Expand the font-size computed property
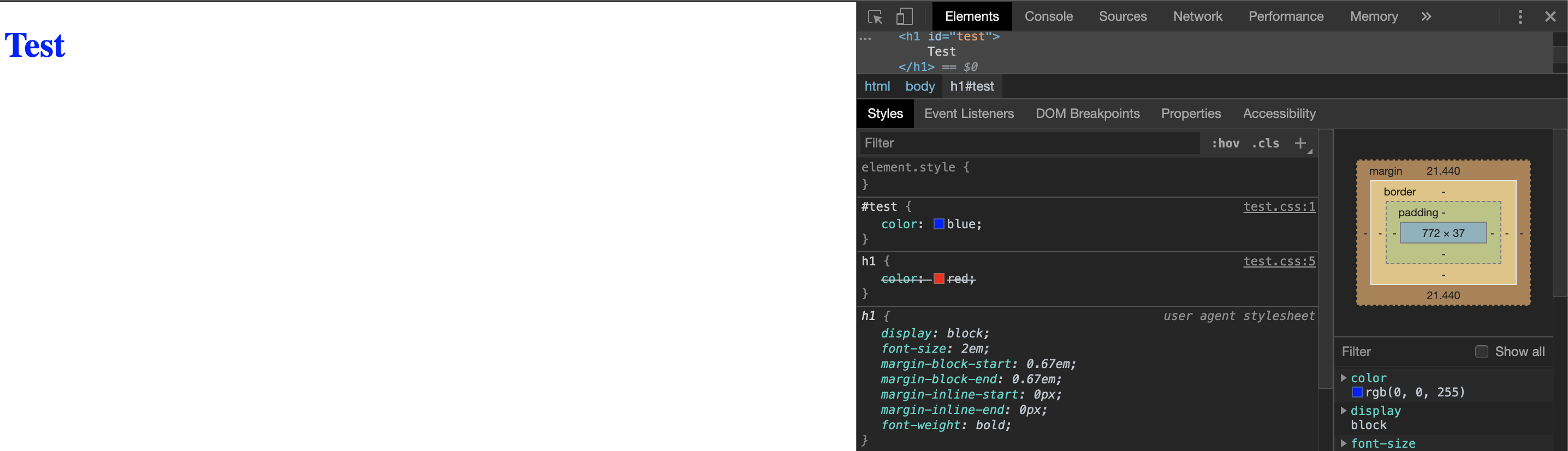The image size is (1568, 451). 1344,444
